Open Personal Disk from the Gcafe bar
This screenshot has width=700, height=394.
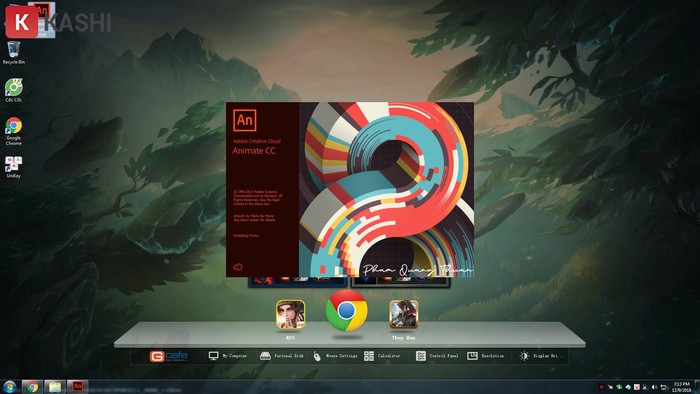281,356
